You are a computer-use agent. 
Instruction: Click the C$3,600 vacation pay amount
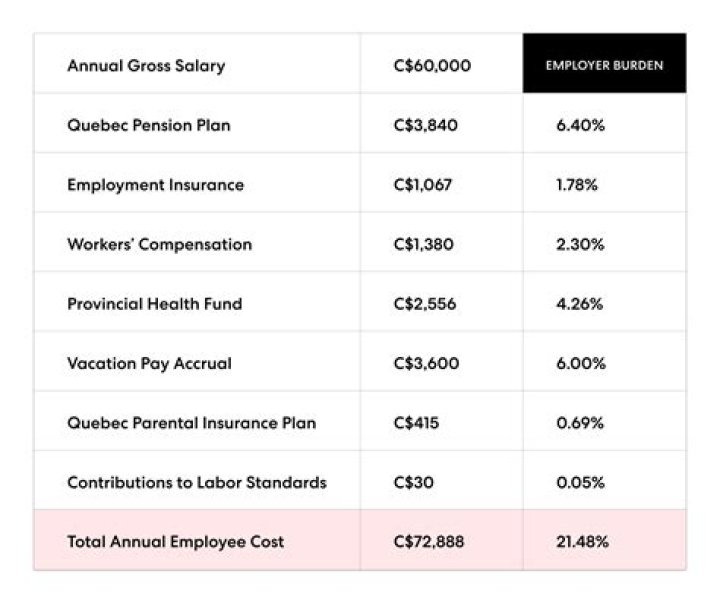tap(427, 364)
